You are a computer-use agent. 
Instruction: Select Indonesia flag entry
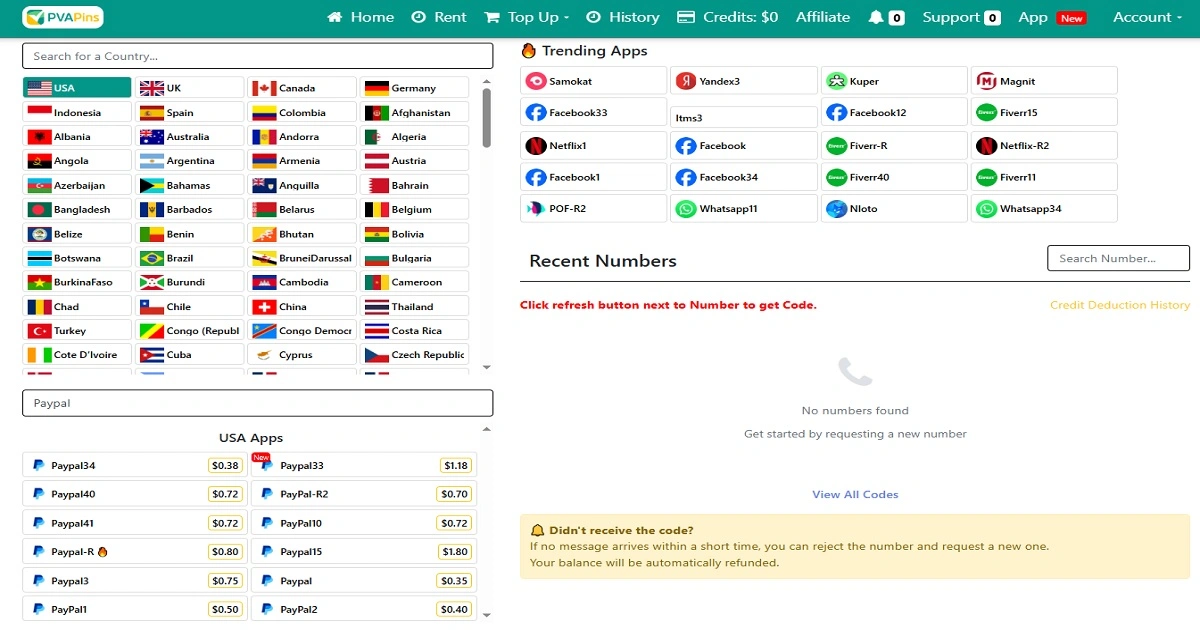77,112
